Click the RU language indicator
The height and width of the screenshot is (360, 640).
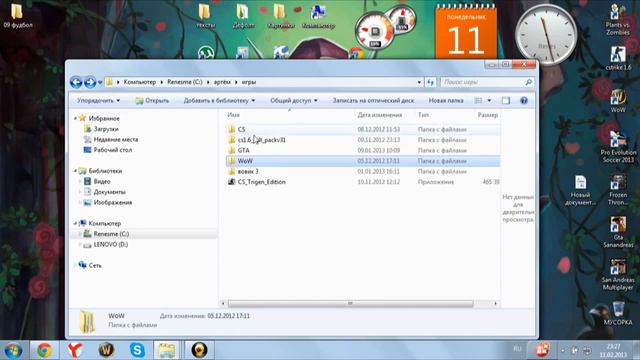point(517,349)
